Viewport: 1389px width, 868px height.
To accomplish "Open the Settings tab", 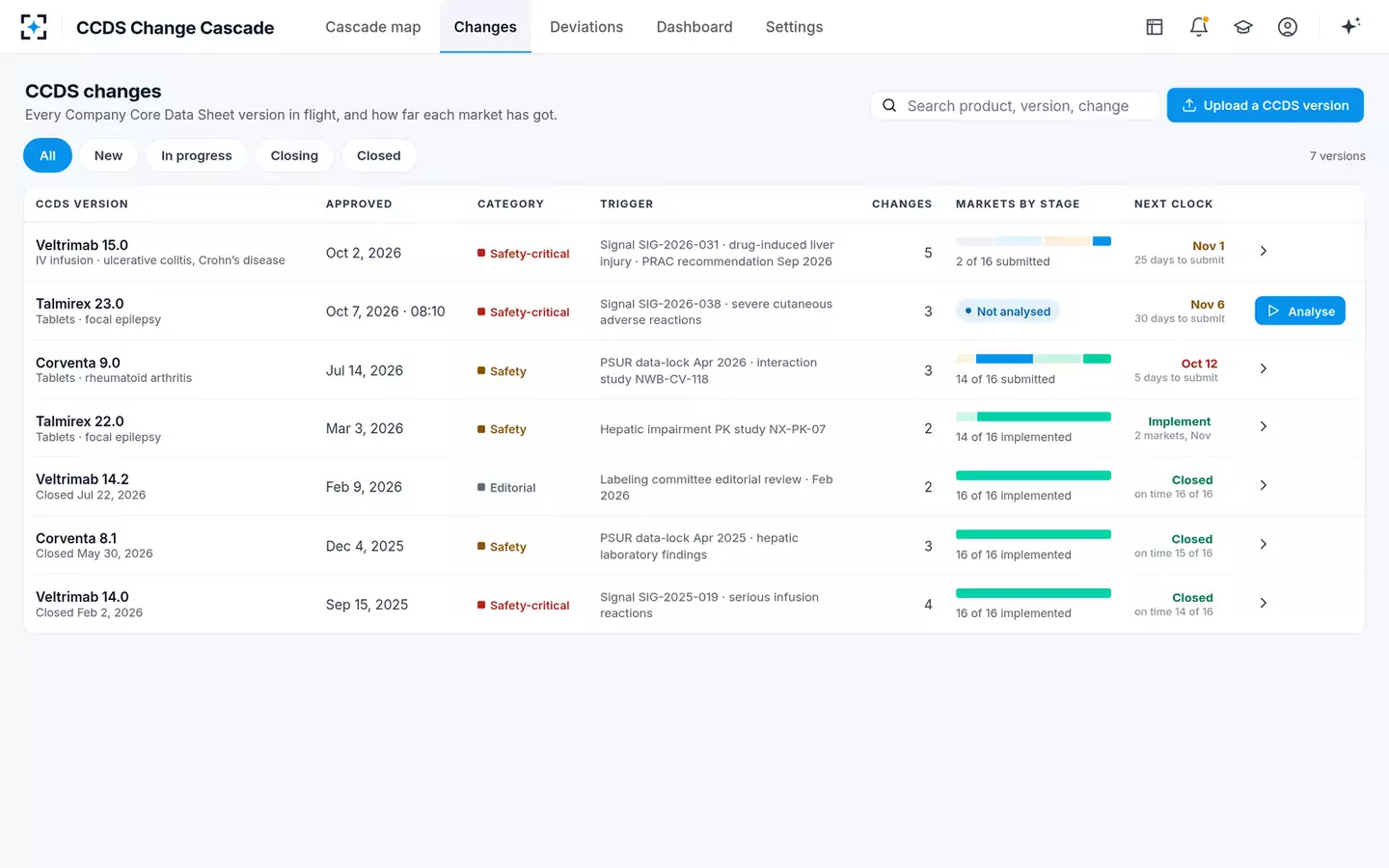I will 794,27.
